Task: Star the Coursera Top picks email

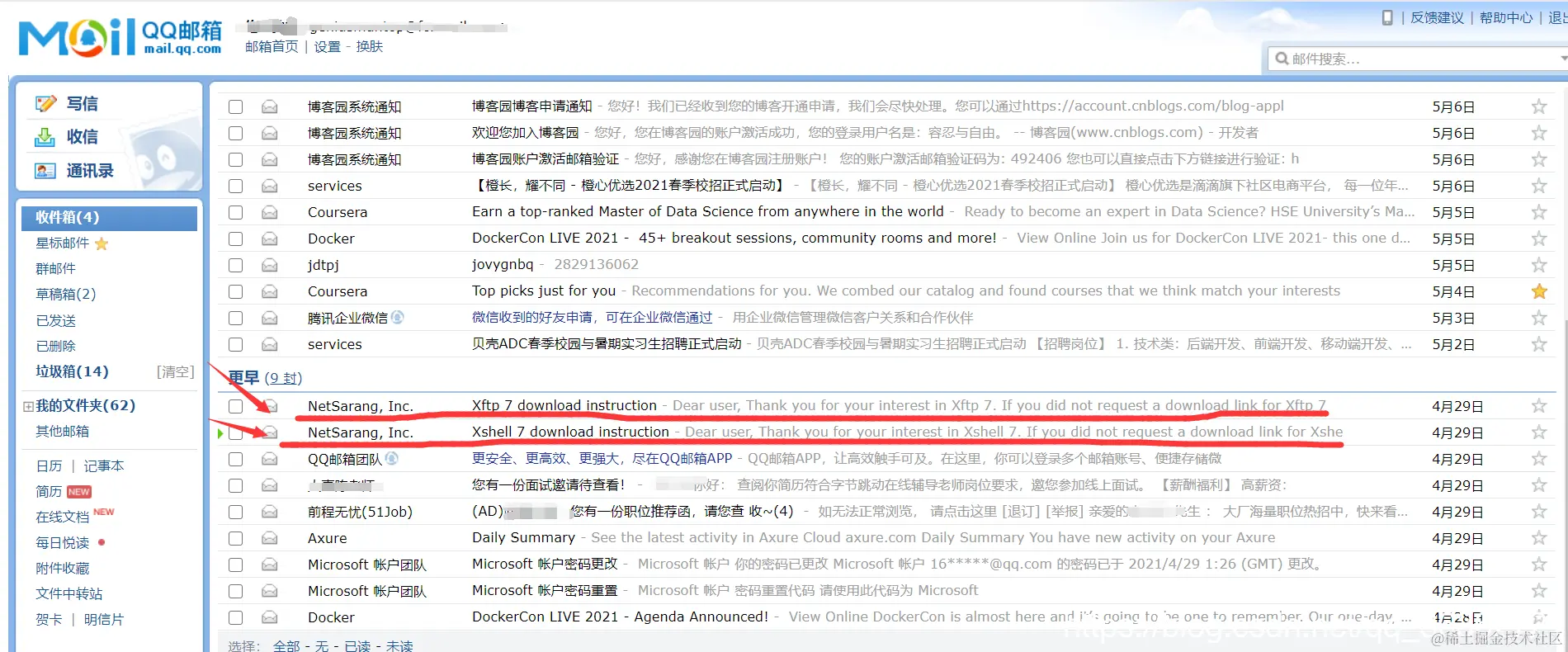Action: pos(1539,291)
